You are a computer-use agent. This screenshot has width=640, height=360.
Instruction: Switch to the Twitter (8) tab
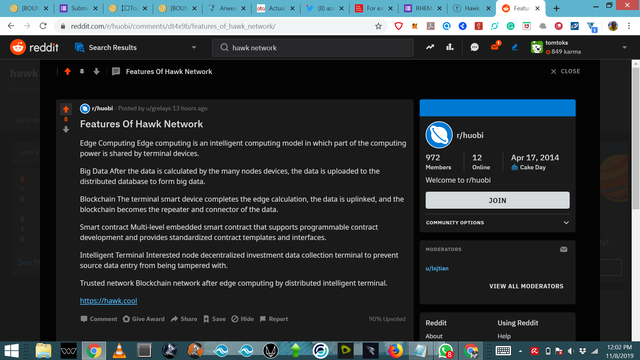325,8
